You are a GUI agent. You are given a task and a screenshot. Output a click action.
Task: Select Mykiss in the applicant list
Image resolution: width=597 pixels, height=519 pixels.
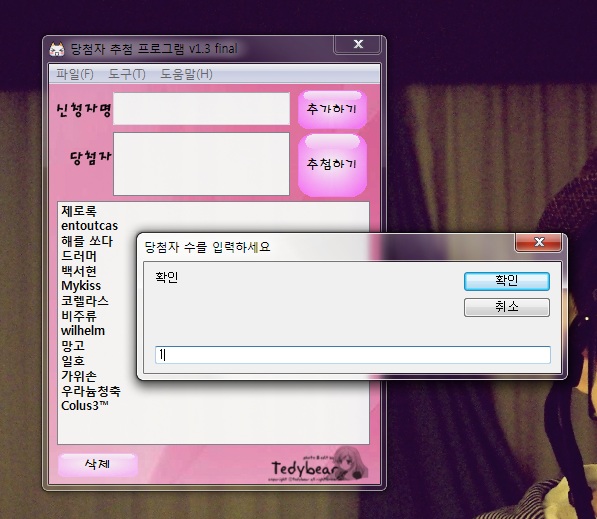click(x=81, y=286)
